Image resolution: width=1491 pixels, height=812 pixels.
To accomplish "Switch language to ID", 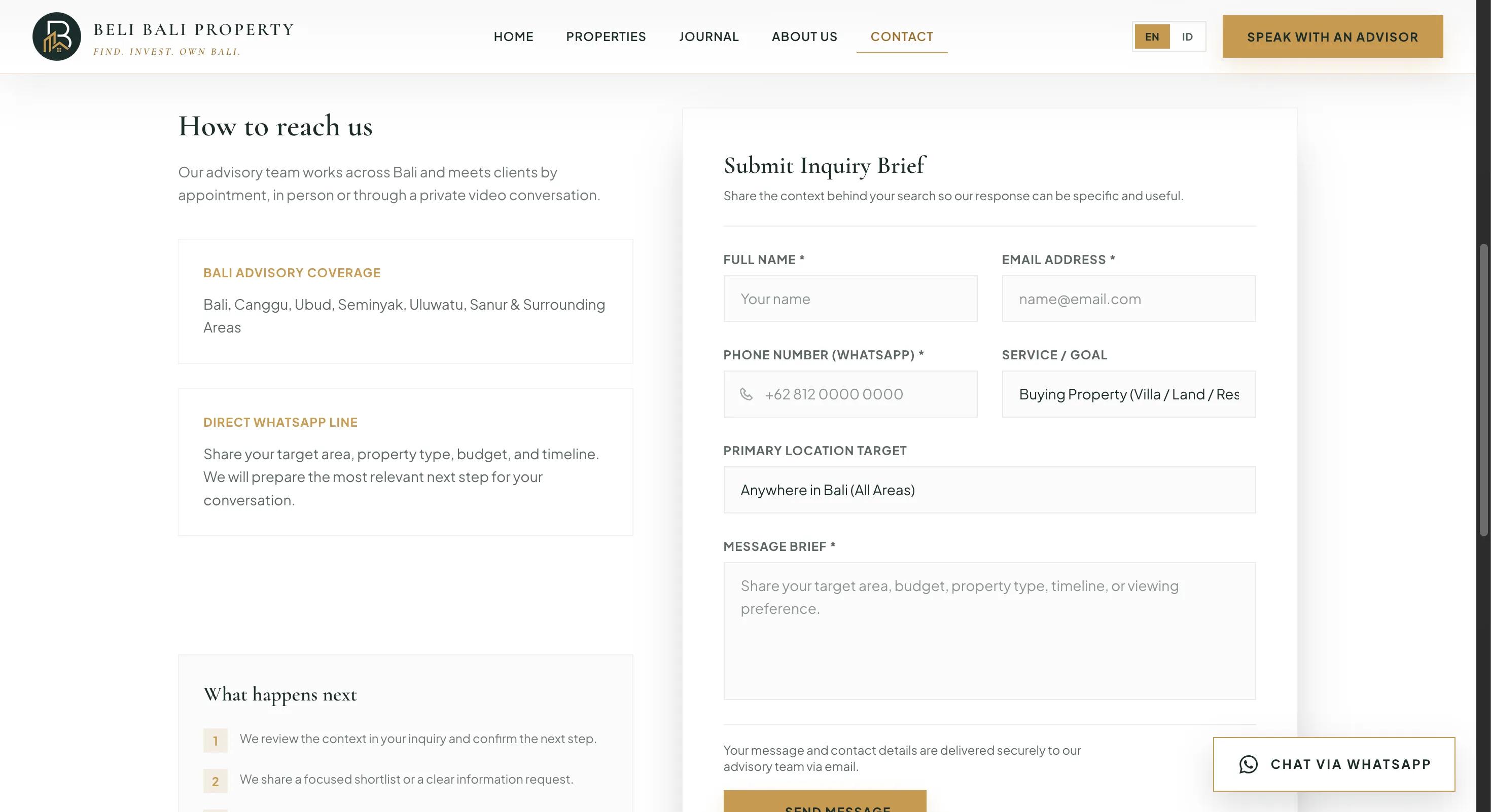I will [x=1187, y=36].
